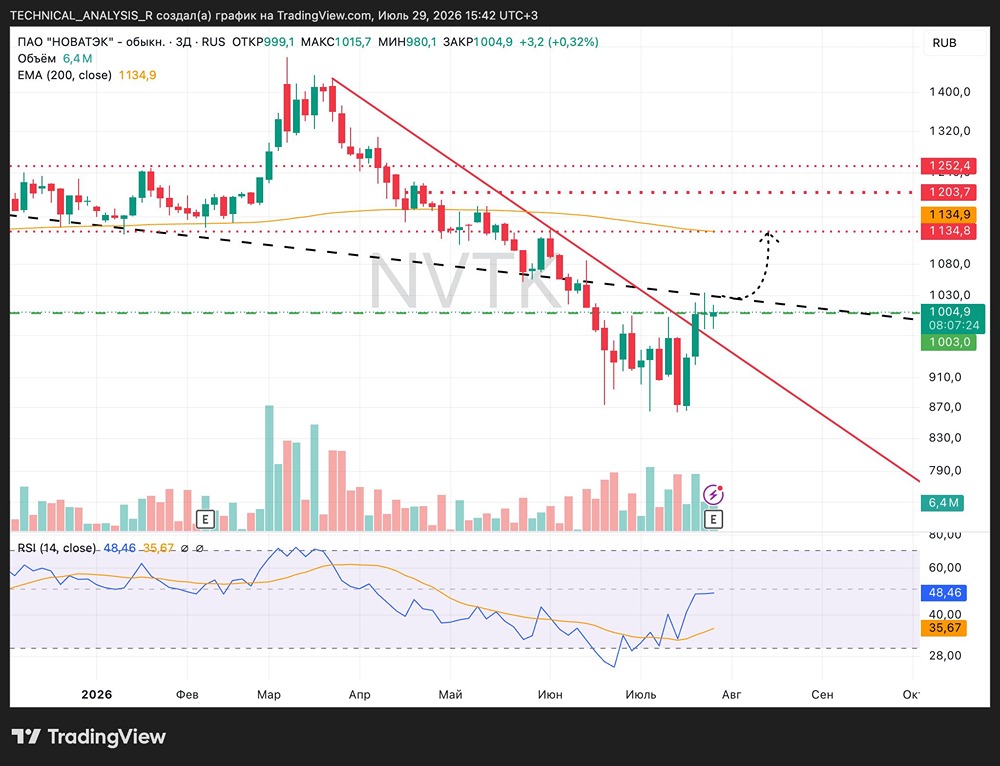Open the E earnings marker near August

713,520
